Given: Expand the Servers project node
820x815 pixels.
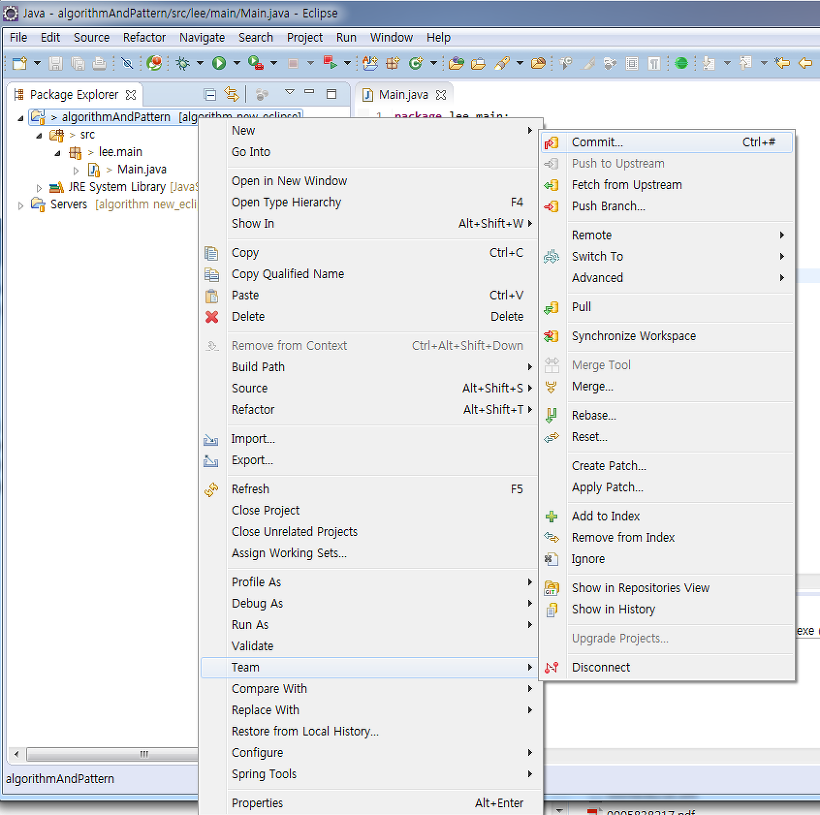Looking at the screenshot, I should [20, 205].
